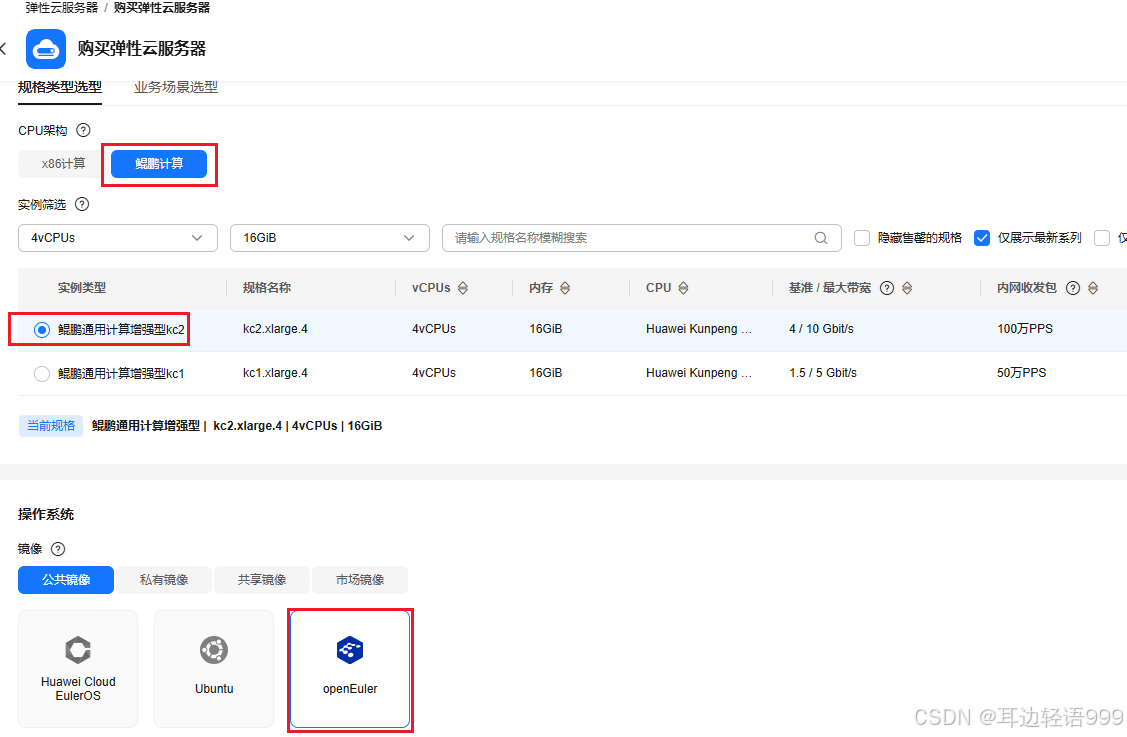The image size is (1127, 737).
Task: Select 鲲鹏通用计算增强型kc2 radio button
Action: pos(42,329)
